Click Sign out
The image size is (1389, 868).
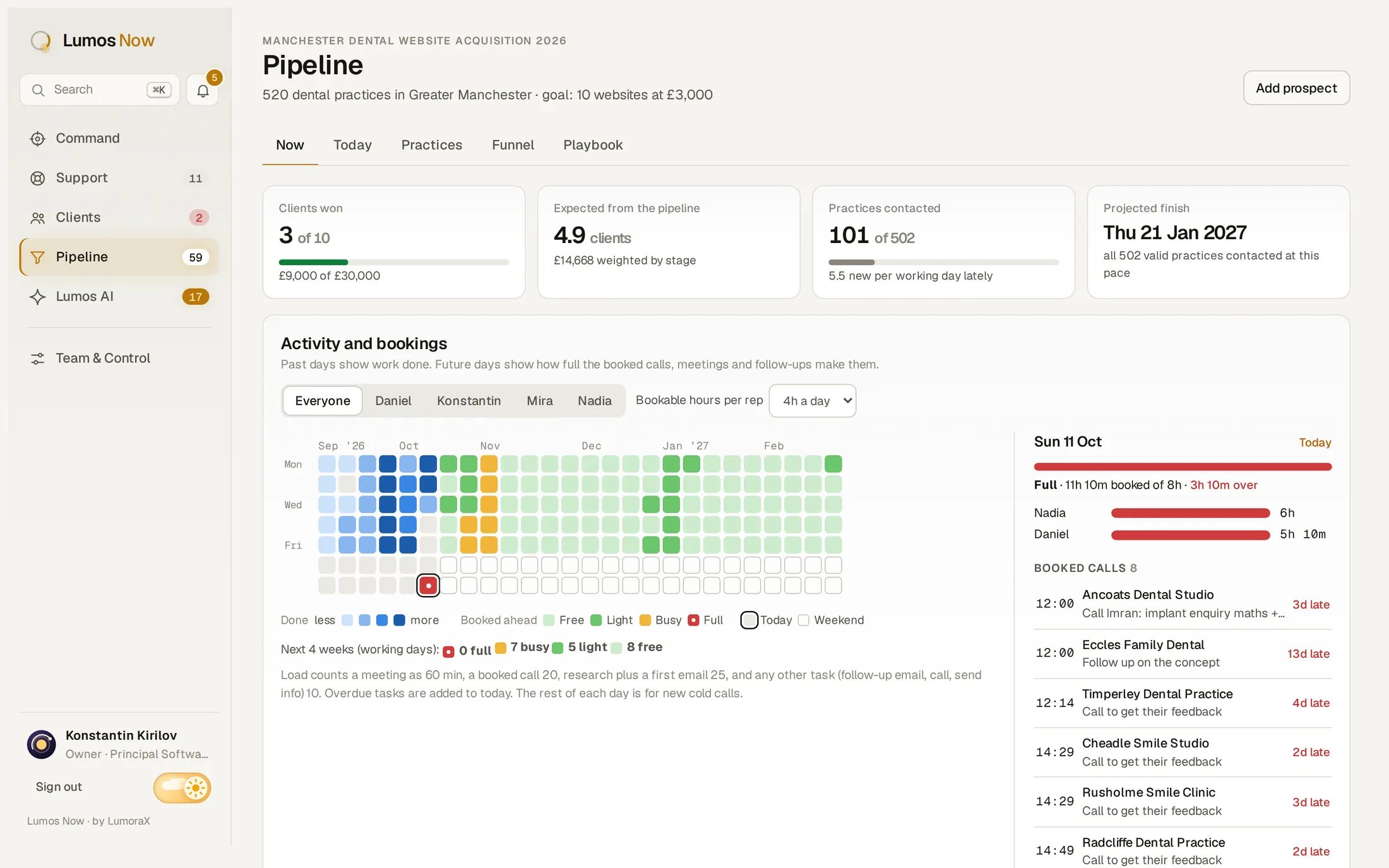coord(59,787)
